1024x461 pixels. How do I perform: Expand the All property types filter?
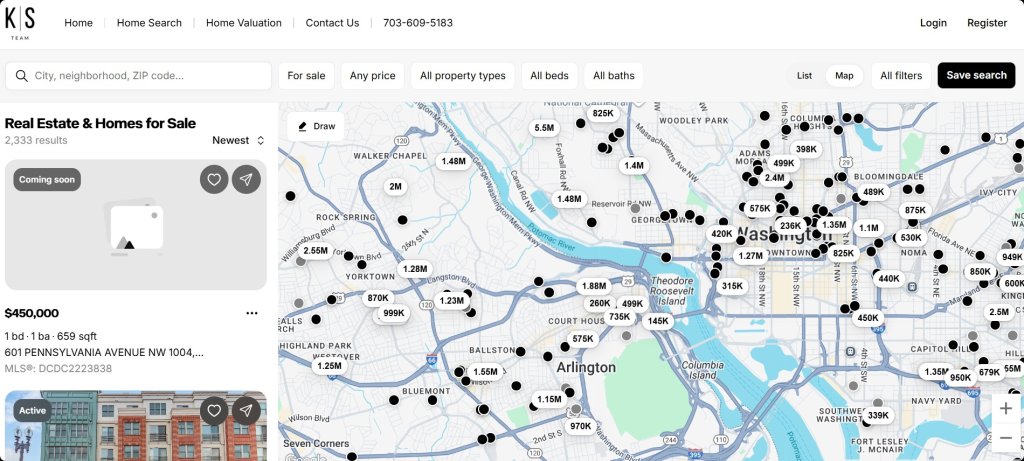pyautogui.click(x=462, y=76)
